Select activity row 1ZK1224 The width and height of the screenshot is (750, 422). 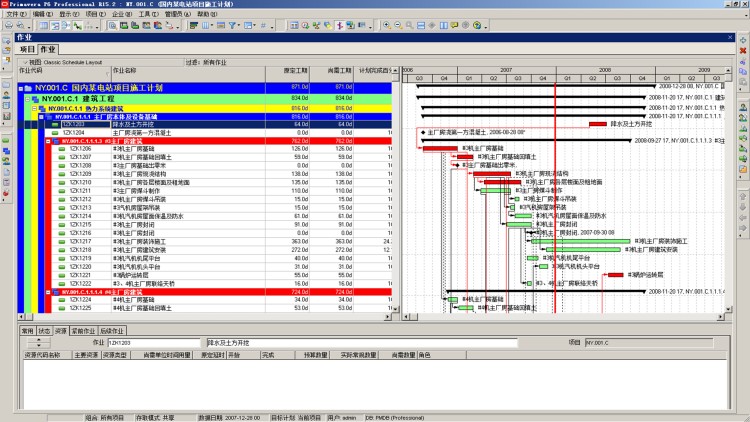(205, 300)
